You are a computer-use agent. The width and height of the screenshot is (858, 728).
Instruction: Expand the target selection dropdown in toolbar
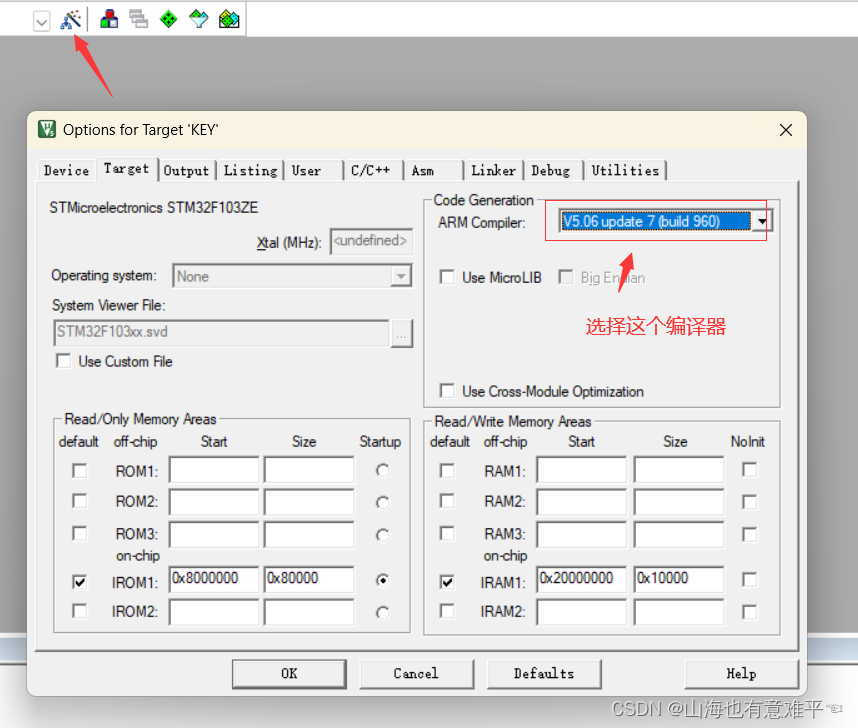42,21
